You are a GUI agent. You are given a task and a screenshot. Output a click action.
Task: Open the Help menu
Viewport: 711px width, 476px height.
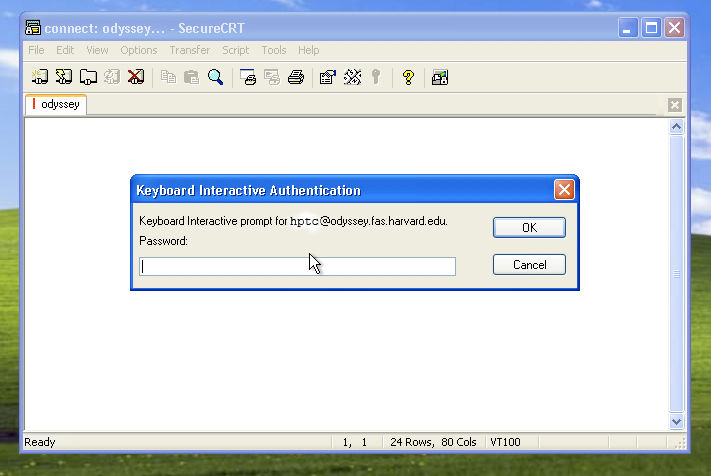point(308,50)
